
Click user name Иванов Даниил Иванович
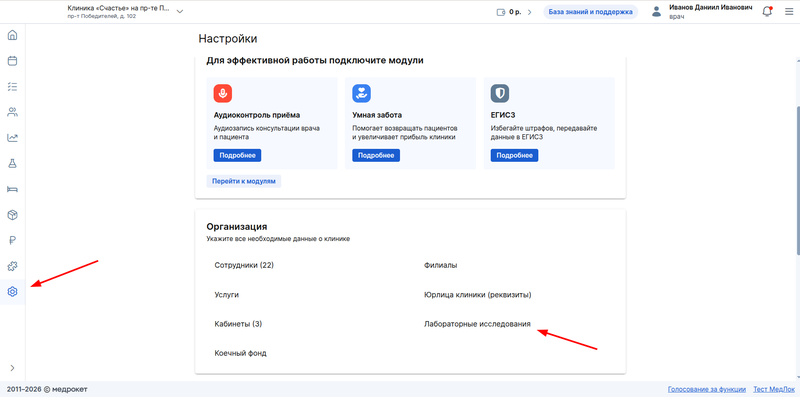pos(710,8)
